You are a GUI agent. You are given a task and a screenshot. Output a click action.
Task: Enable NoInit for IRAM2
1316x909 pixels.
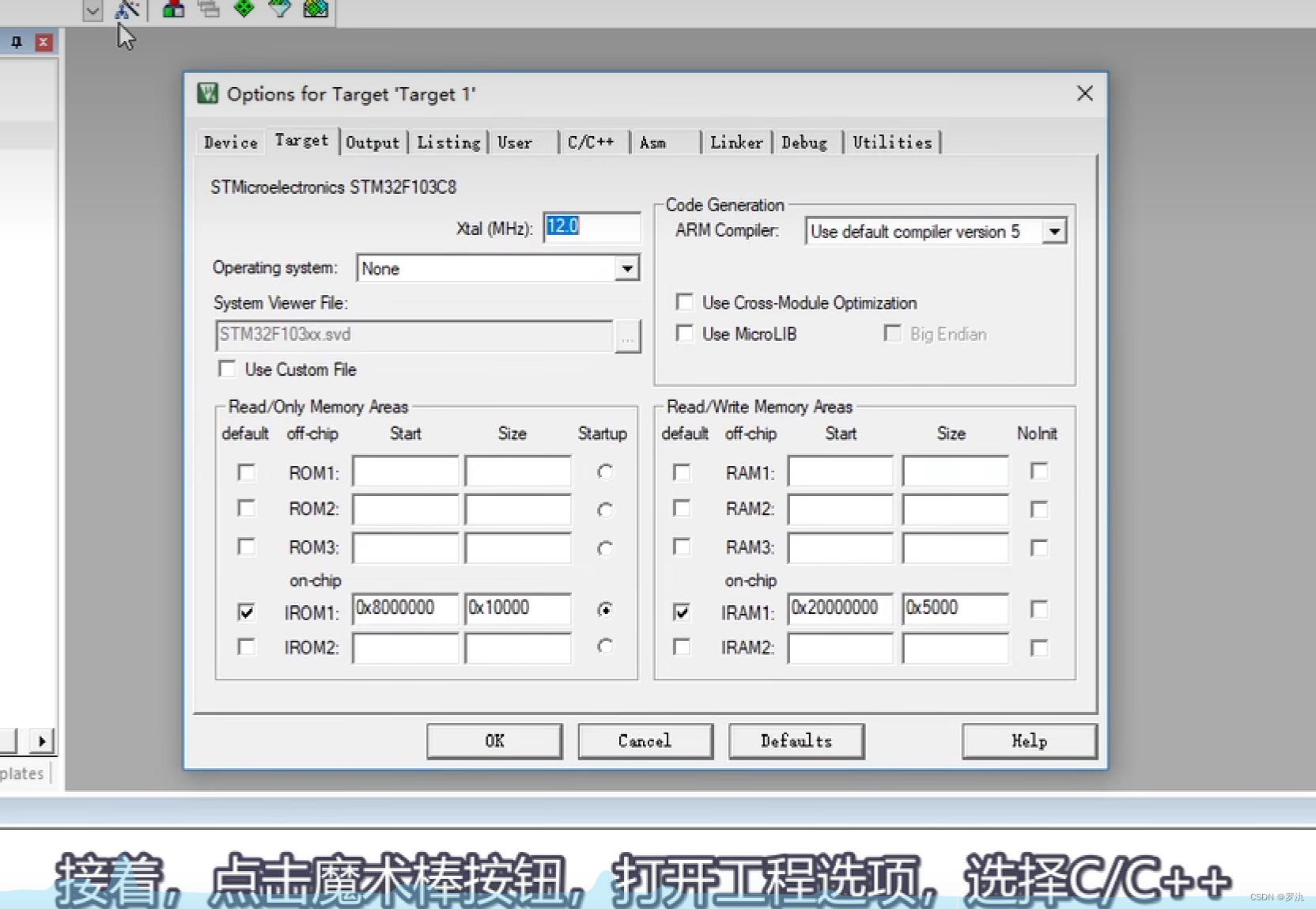coord(1039,648)
